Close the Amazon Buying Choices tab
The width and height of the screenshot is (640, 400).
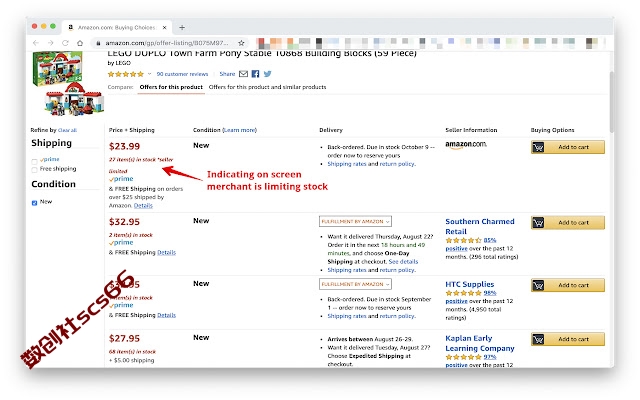164,27
